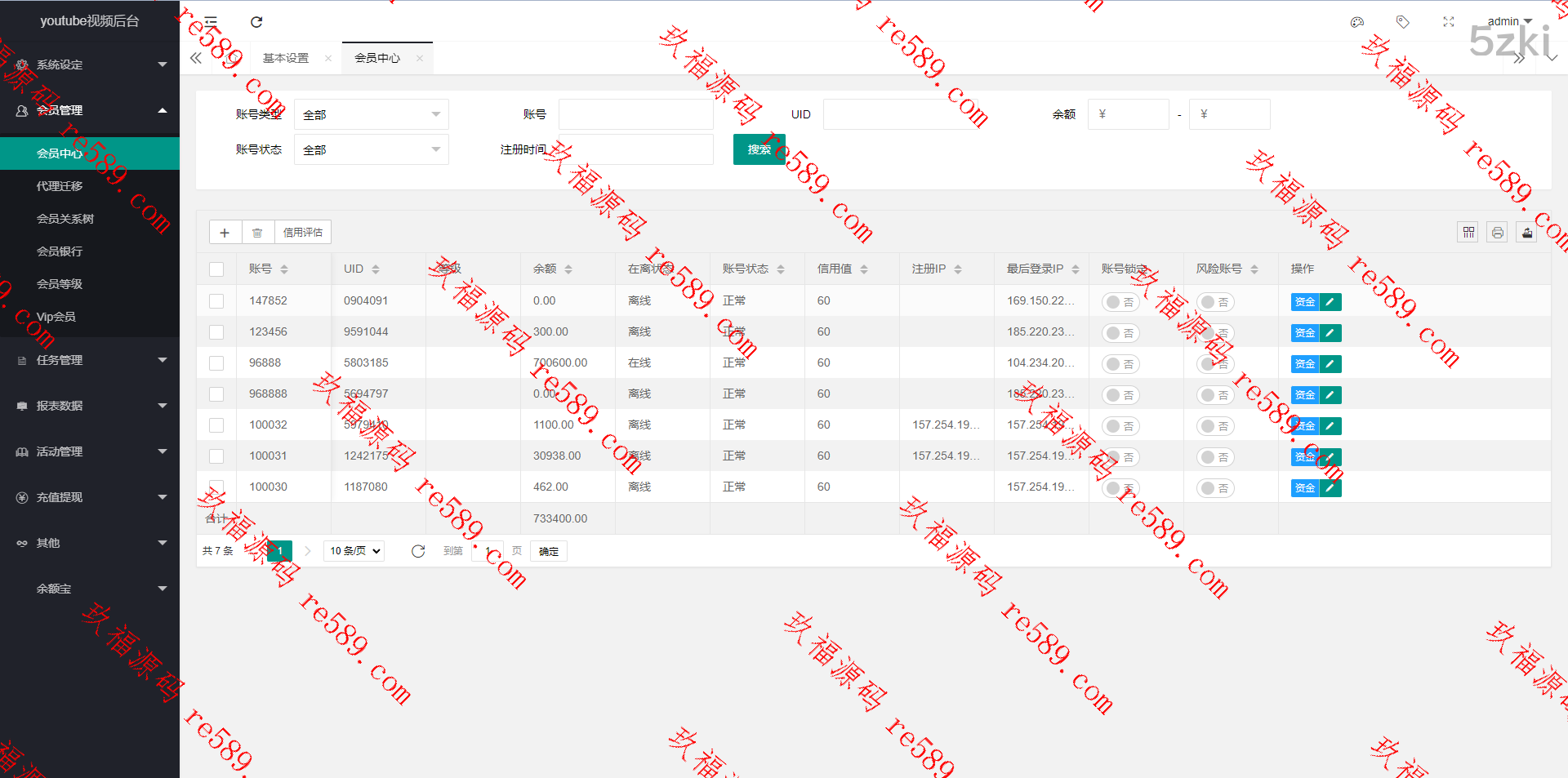
Task: Click the fullscreen icon in top header
Action: (x=1448, y=22)
